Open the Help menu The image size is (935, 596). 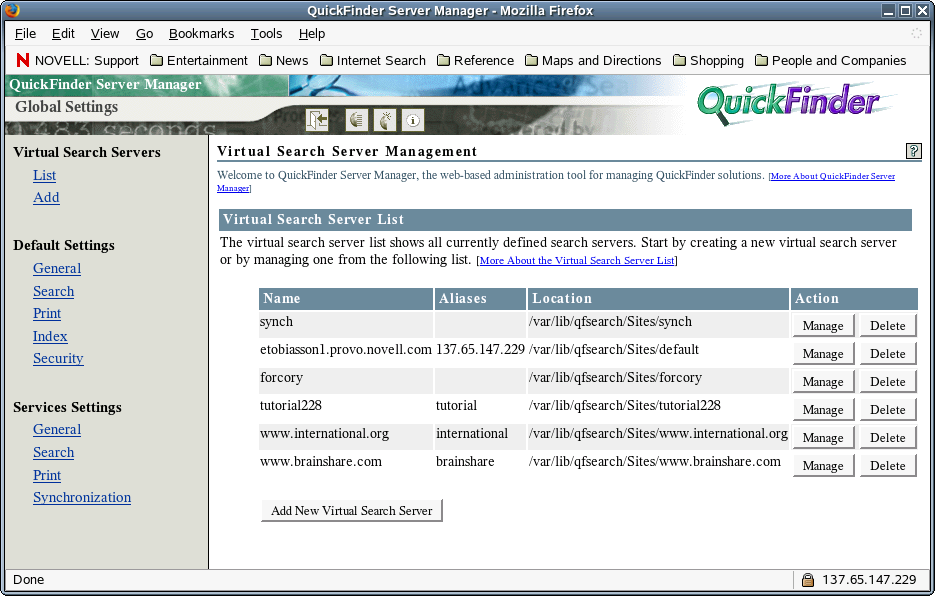tap(312, 33)
